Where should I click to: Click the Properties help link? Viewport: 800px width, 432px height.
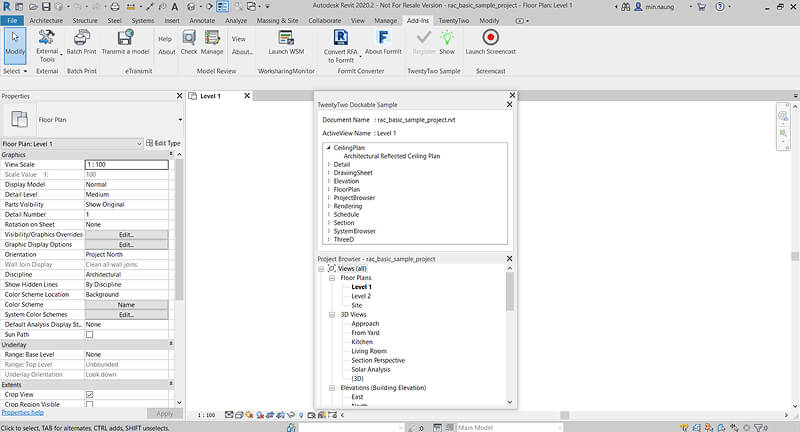pyautogui.click(x=22, y=412)
